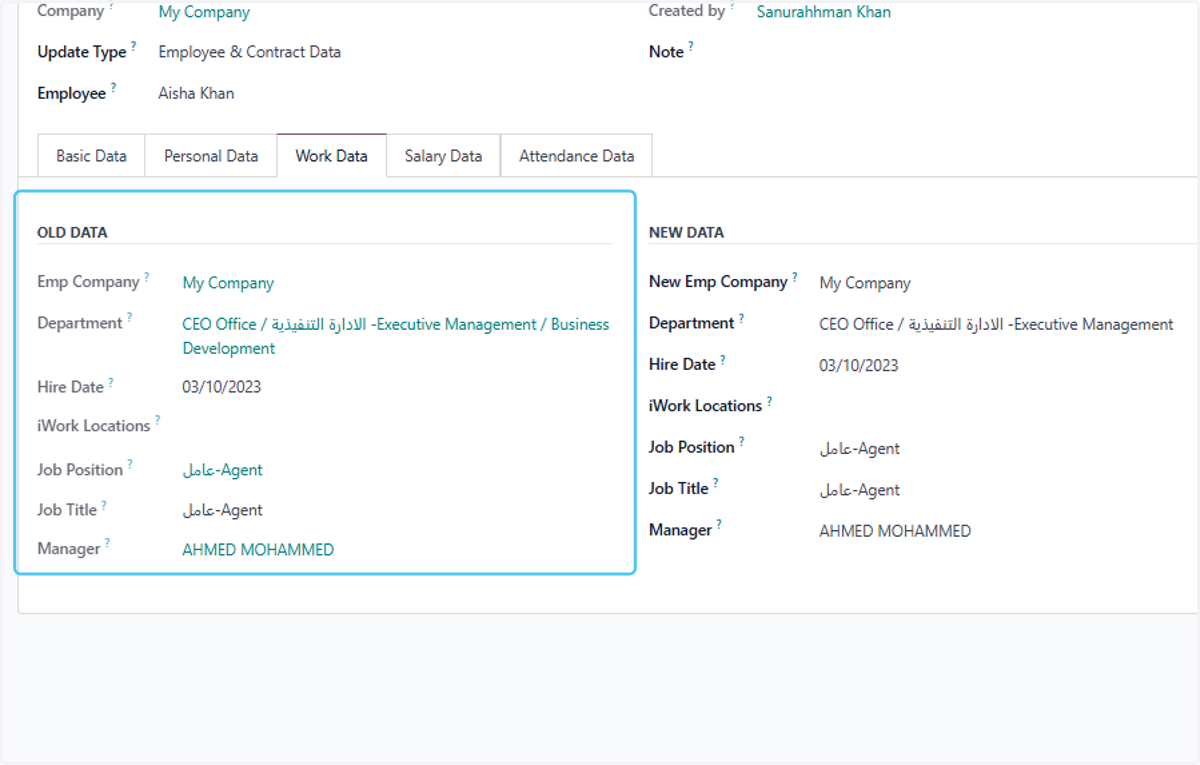This screenshot has width=1200, height=765.
Task: Click the iWork Locations help icon in New Data
Action: (769, 400)
